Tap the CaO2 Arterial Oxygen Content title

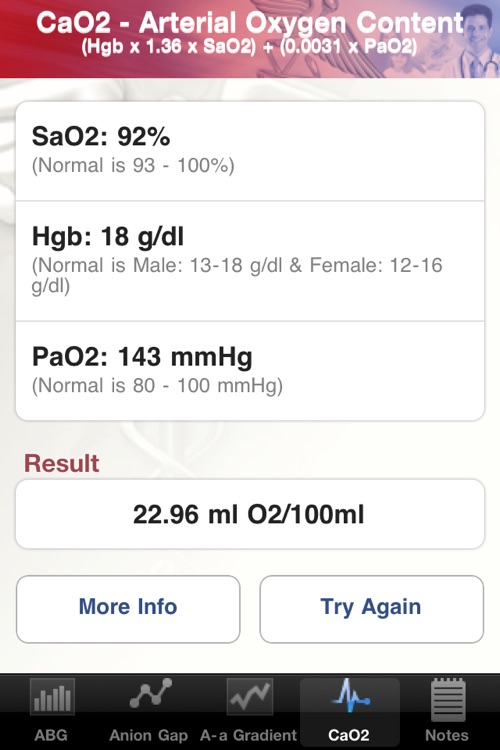pos(250,23)
